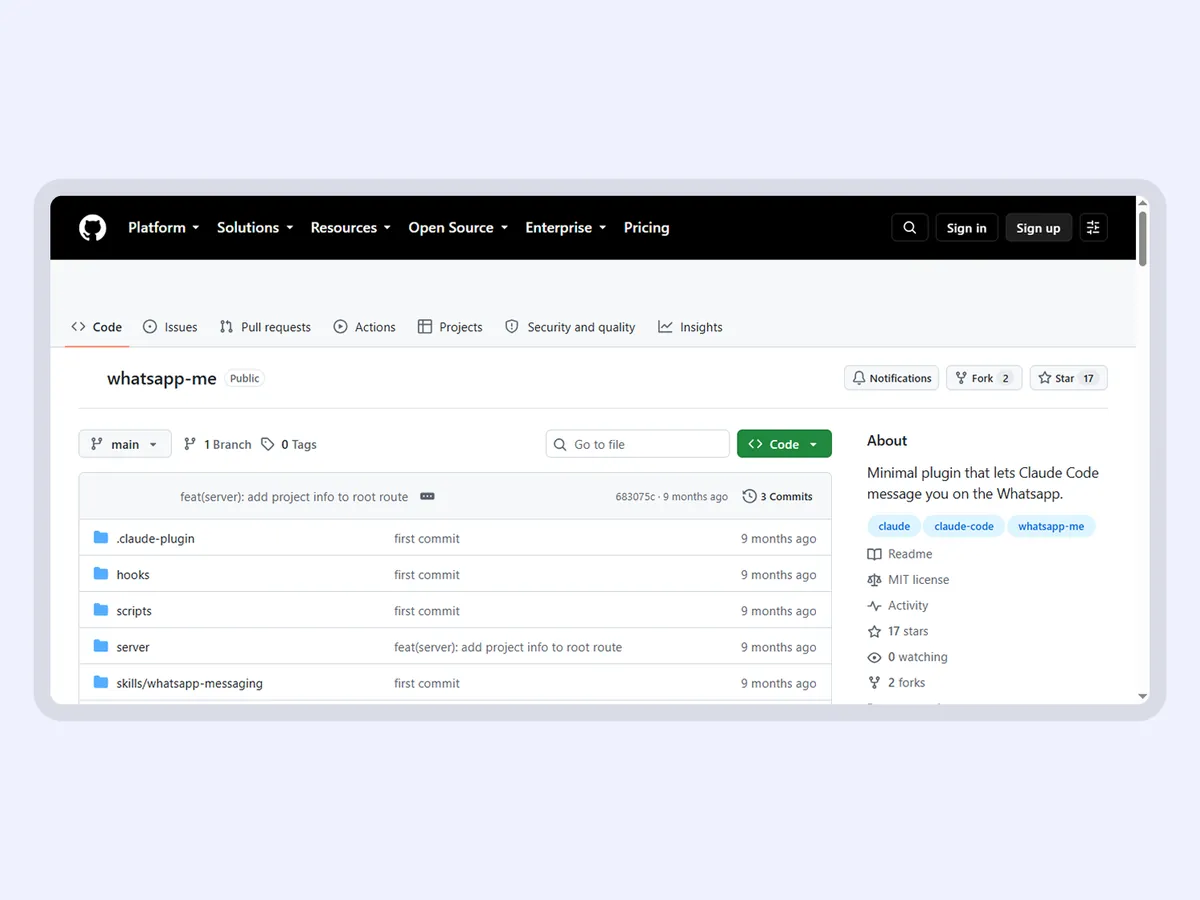Open the Security and quality tab
This screenshot has height=900, width=1200.
[x=570, y=327]
